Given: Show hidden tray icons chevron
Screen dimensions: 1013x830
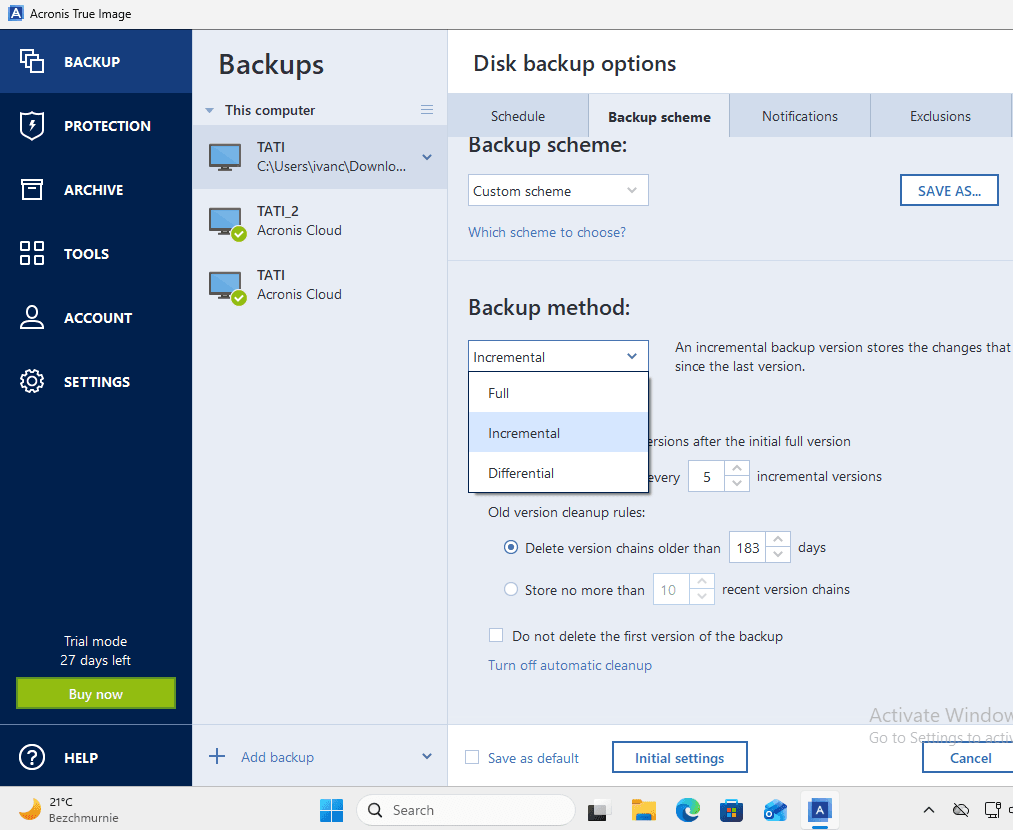Looking at the screenshot, I should [x=929, y=810].
